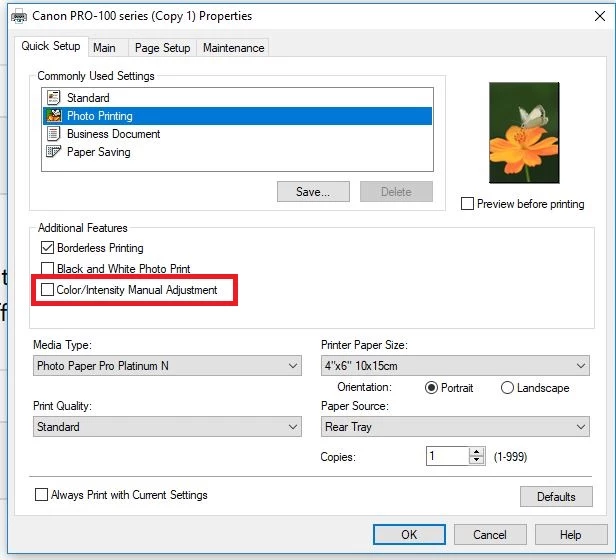Switch to the Quick Setup tab
This screenshot has height=560, width=616.
coord(51,46)
